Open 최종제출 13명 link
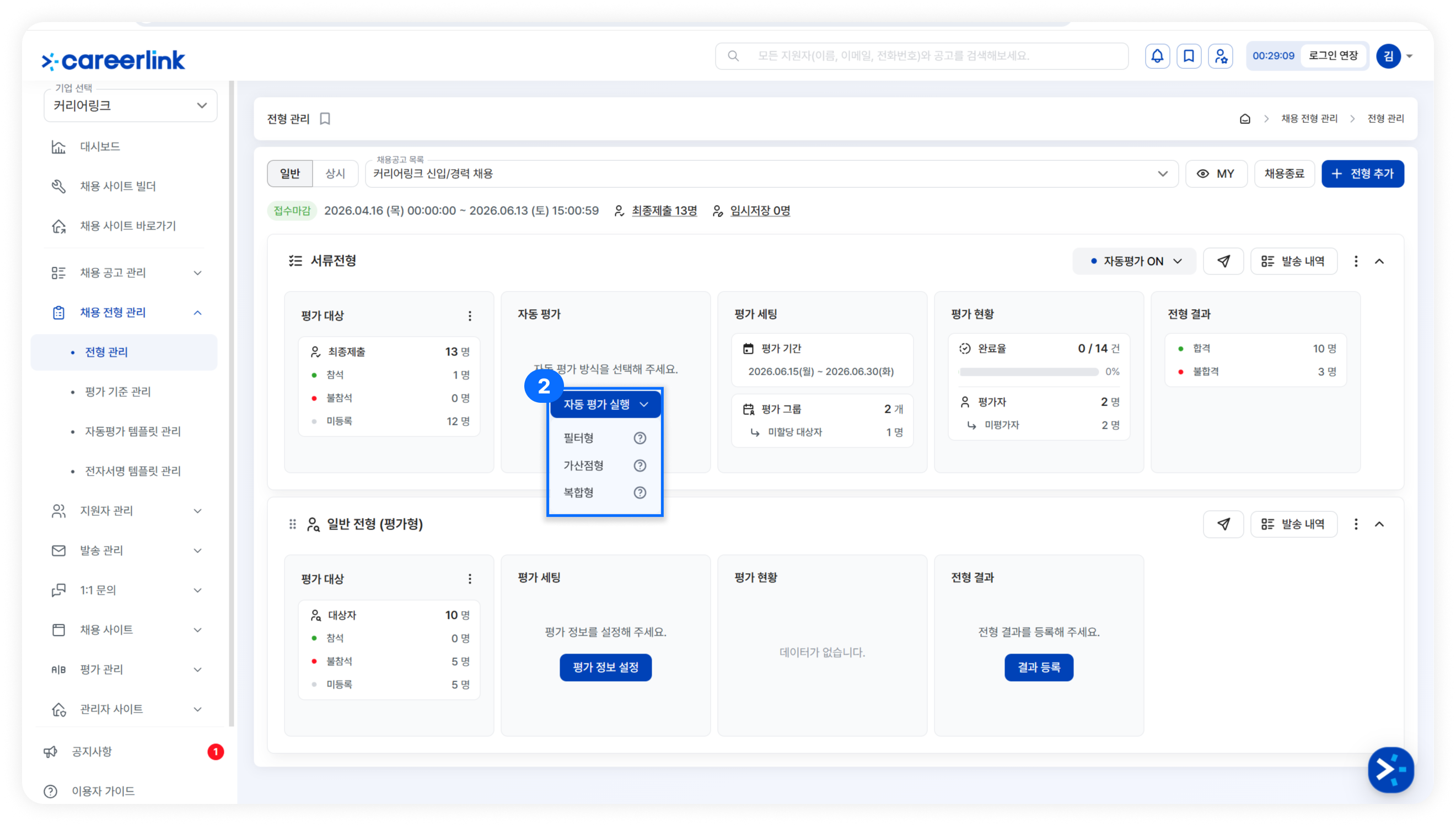This screenshot has width=1456, height=826. (664, 211)
